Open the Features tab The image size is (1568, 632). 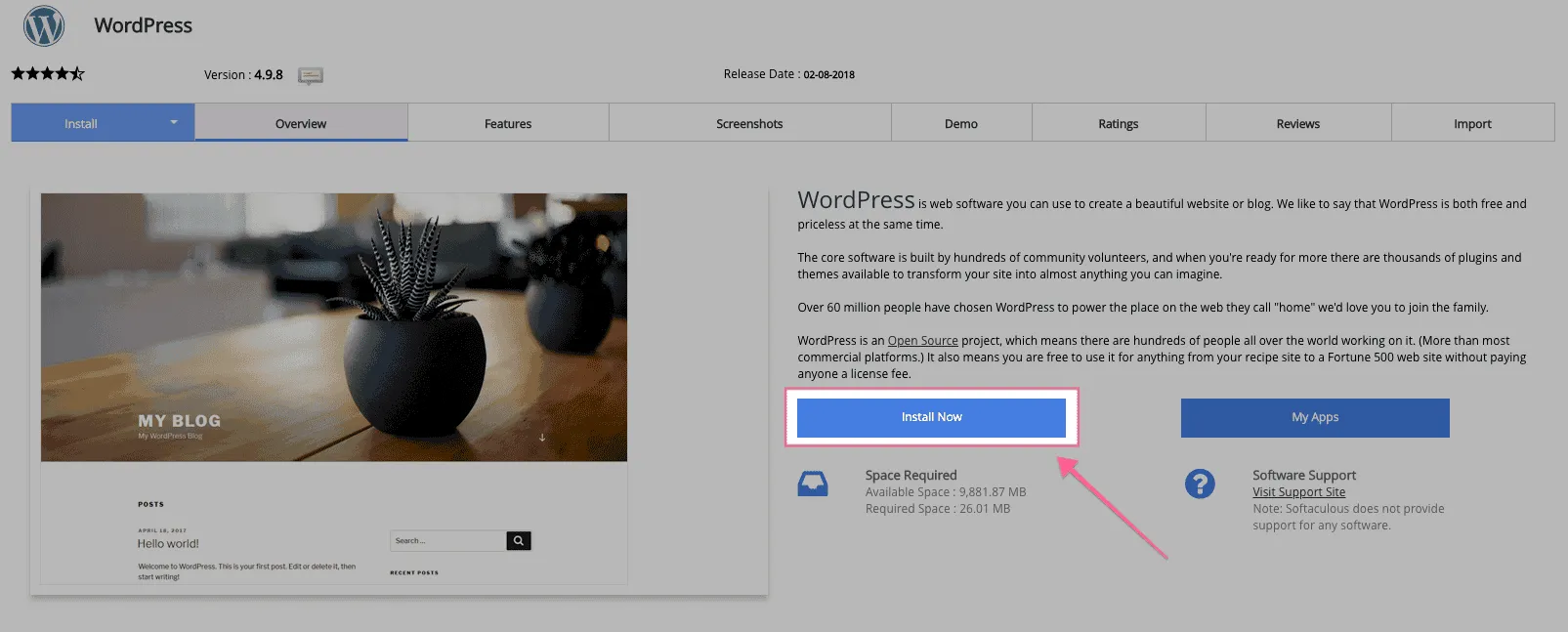click(x=508, y=123)
